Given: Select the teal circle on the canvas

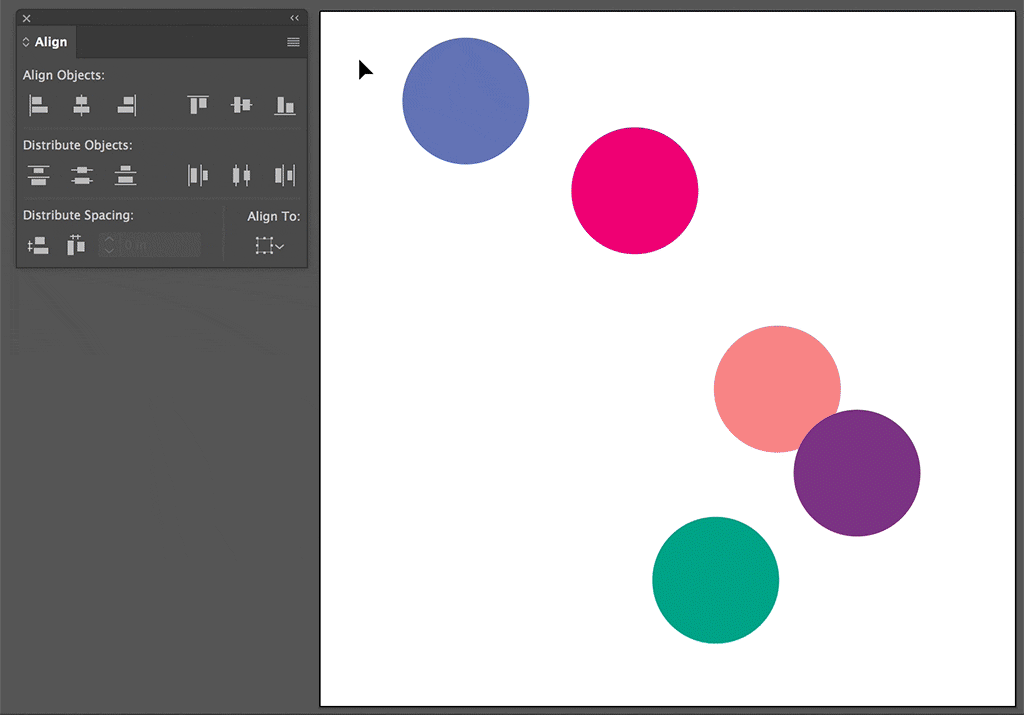Looking at the screenshot, I should click(x=716, y=580).
